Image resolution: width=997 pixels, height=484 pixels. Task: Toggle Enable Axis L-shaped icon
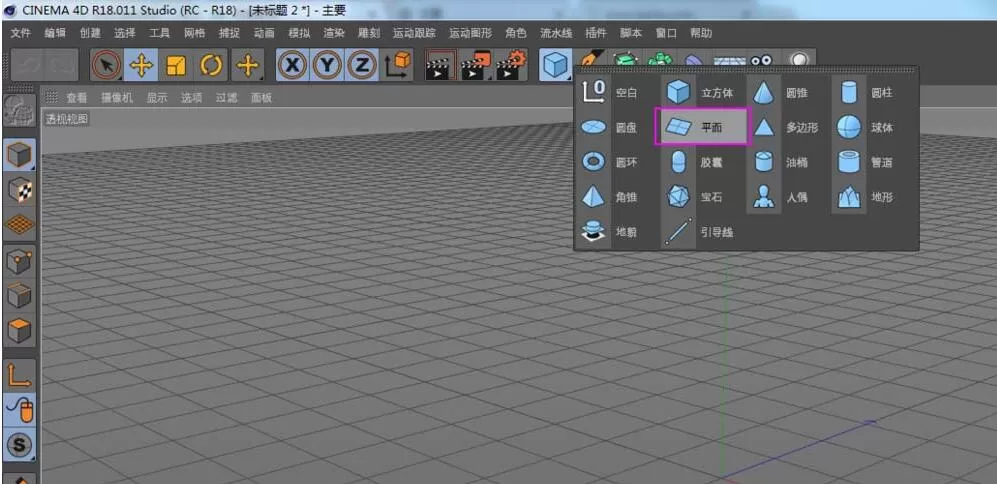click(x=19, y=375)
